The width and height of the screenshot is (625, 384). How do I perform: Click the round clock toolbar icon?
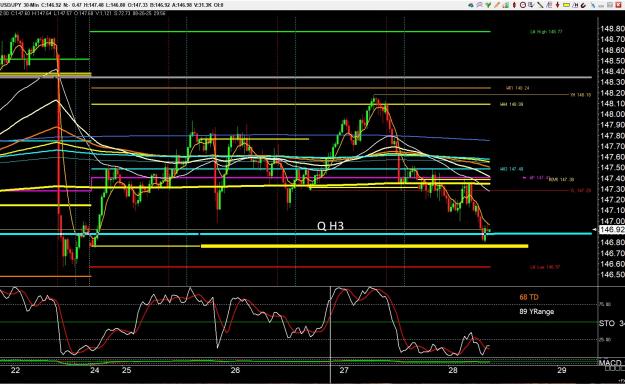click(523, 5)
